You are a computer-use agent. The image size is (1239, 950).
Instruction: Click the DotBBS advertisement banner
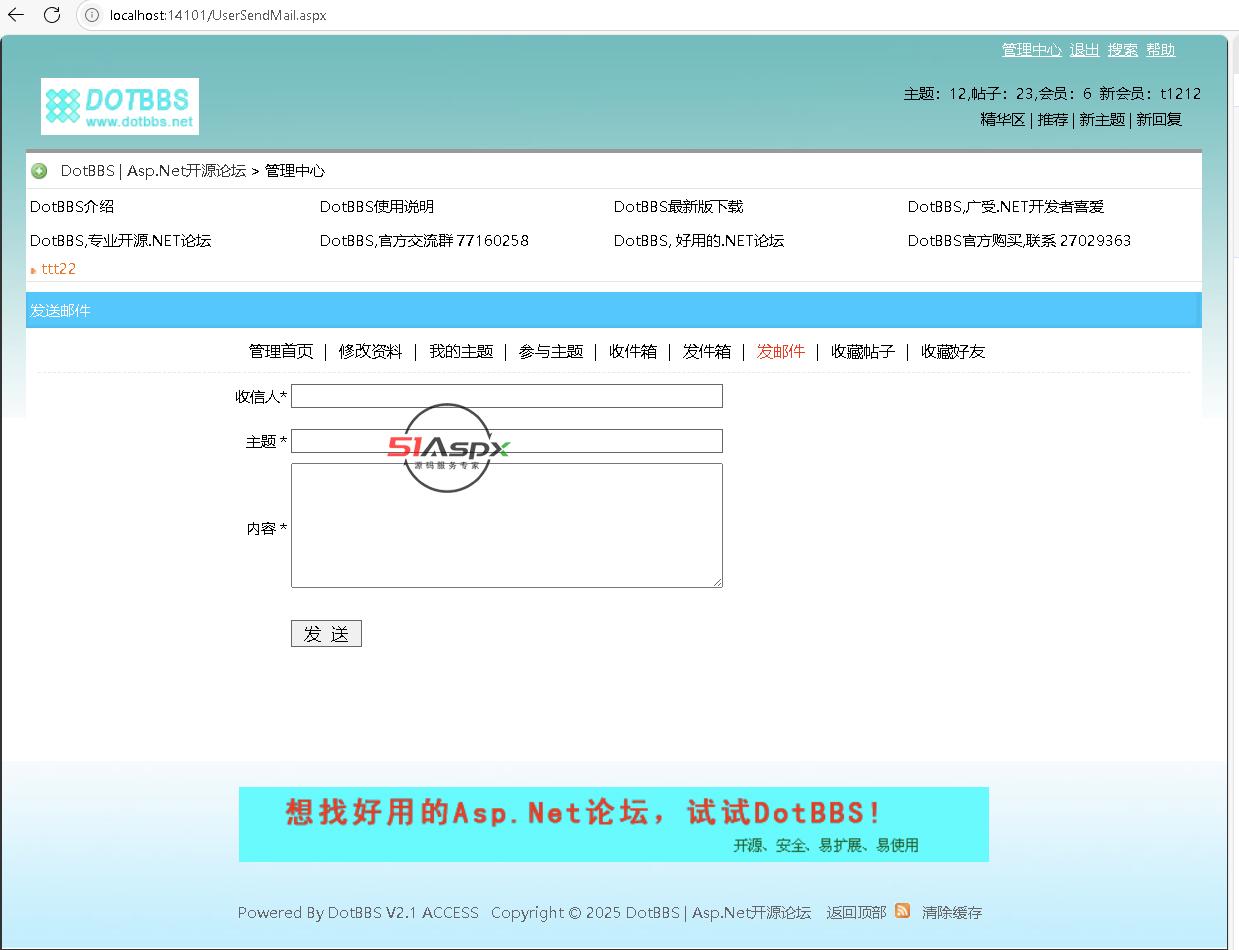tap(614, 824)
